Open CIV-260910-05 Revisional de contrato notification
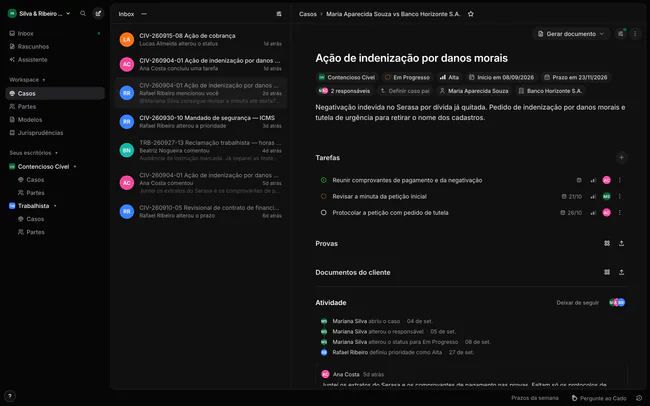The height and width of the screenshot is (406, 650). tap(201, 212)
